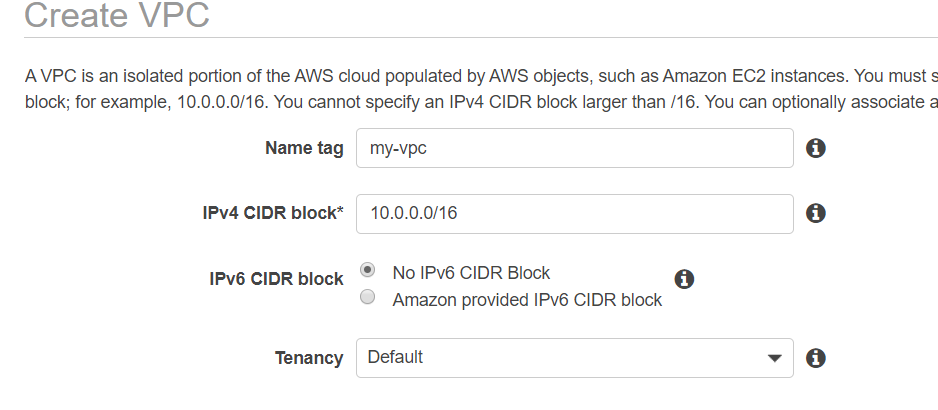Click the "IPv6 CIDR block" label
Image resolution: width=938 pixels, height=410 pixels.
point(269,279)
